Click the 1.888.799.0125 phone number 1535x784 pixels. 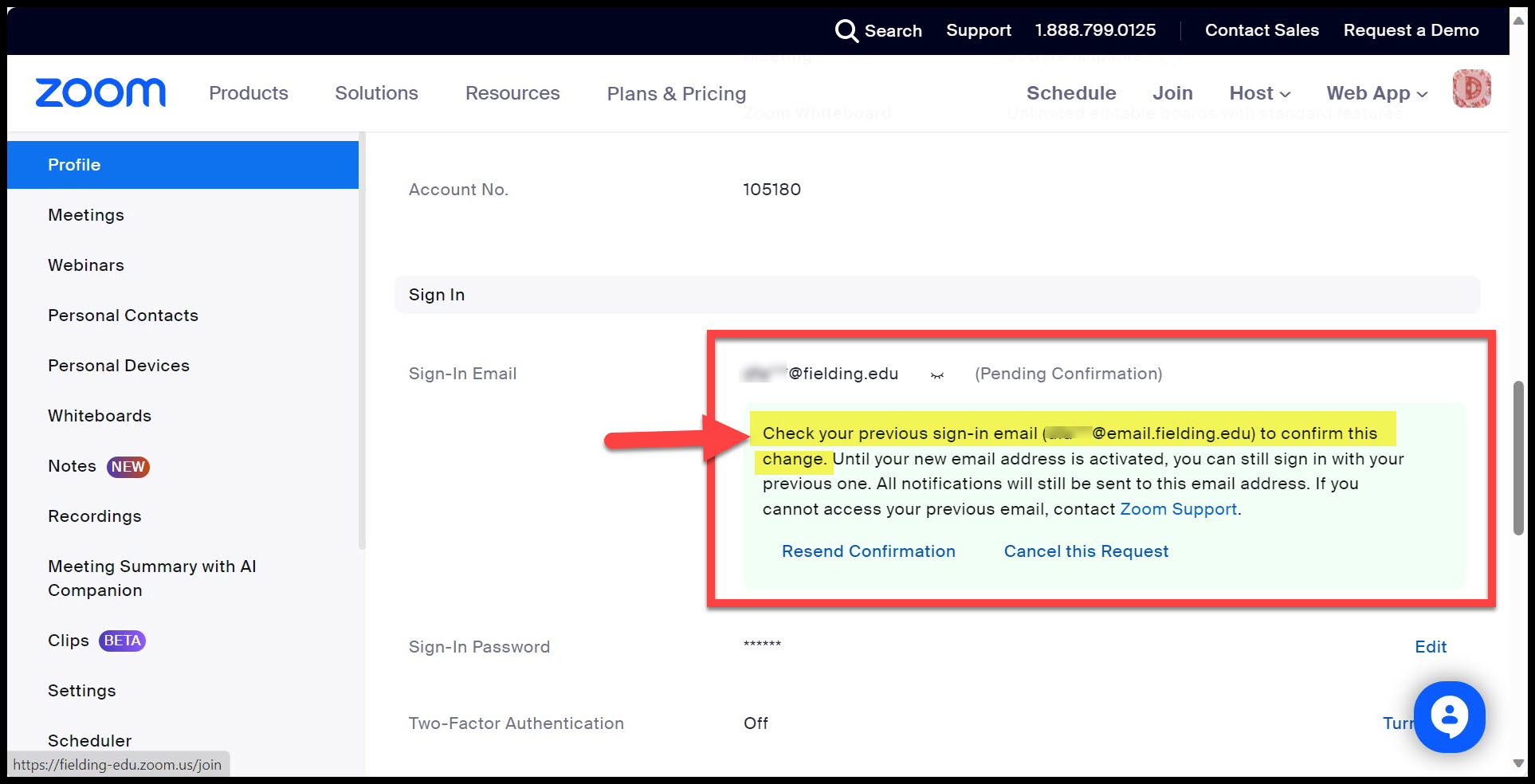point(1095,30)
